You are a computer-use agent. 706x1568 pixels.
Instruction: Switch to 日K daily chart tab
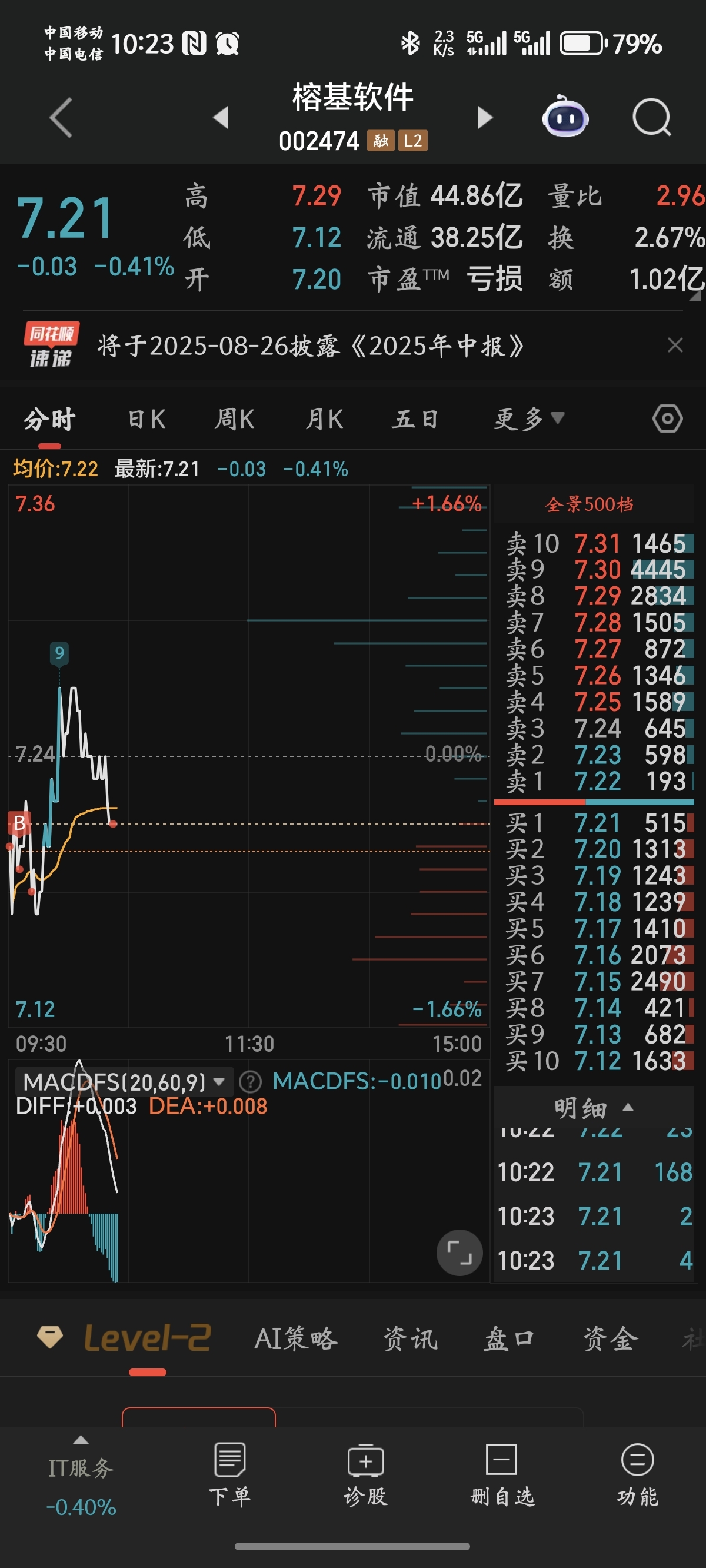pos(146,420)
